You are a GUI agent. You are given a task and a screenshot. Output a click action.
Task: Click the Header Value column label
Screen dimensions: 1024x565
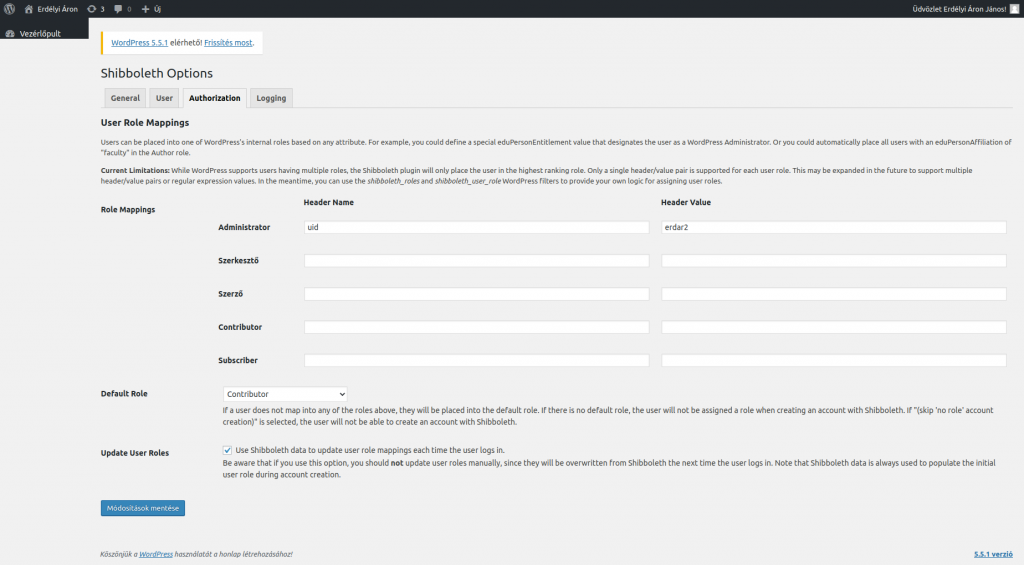[x=686, y=202]
